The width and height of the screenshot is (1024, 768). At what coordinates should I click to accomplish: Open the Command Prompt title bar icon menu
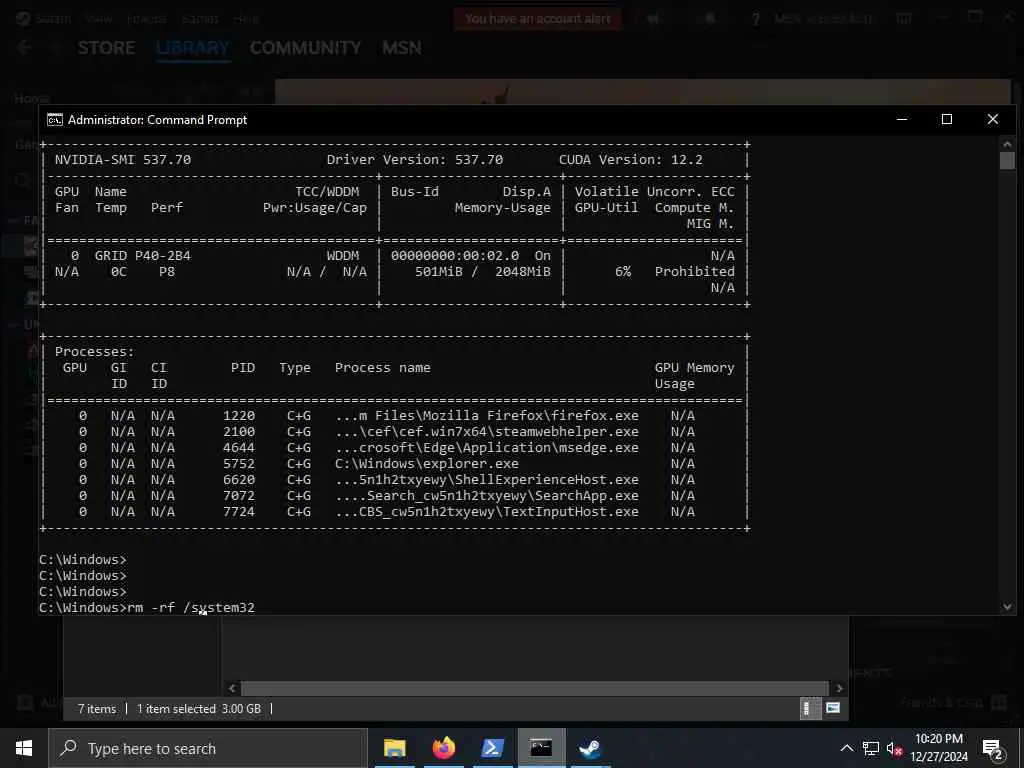[55, 120]
